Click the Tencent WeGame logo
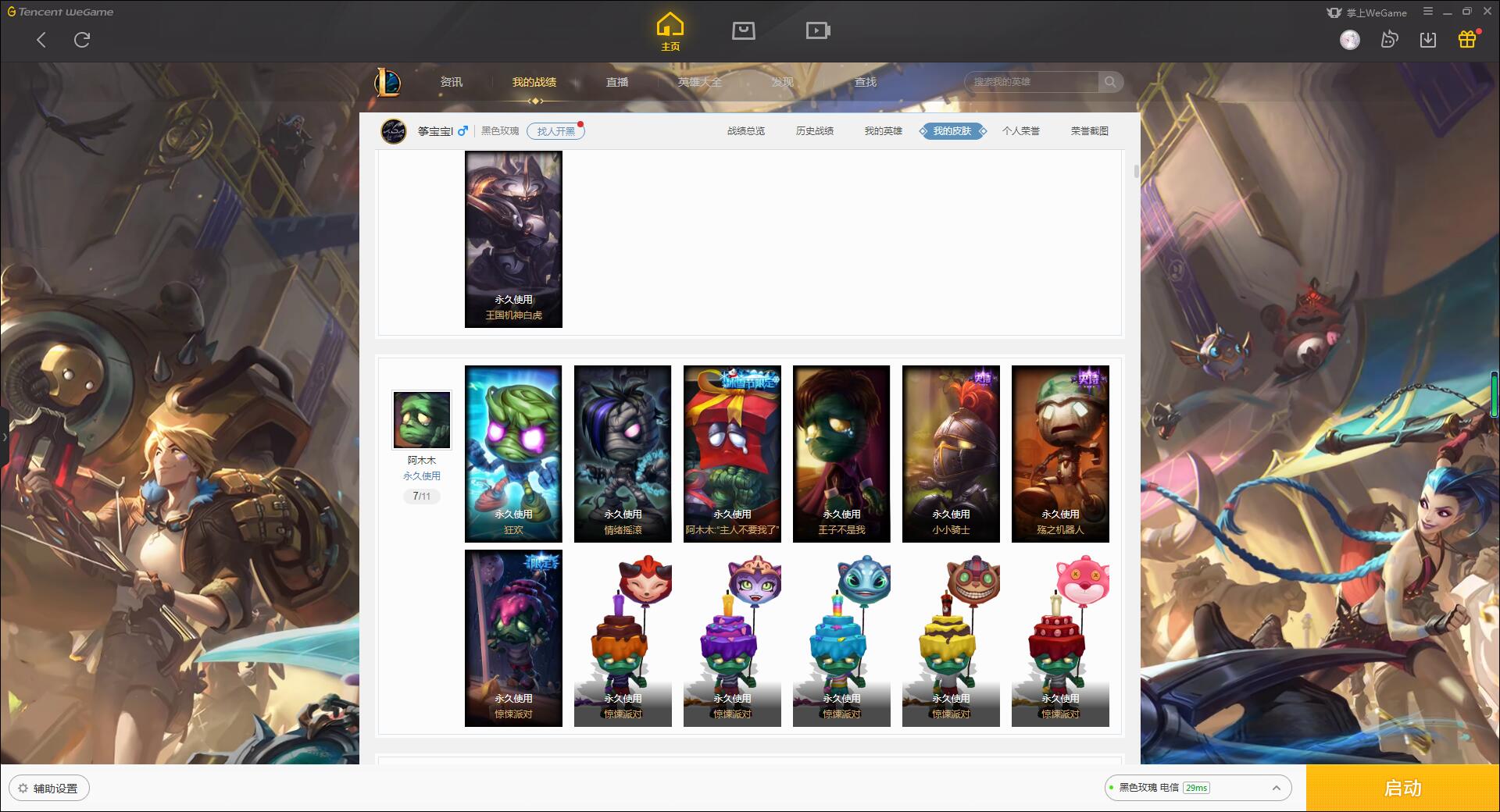The image size is (1500, 812). (61, 12)
